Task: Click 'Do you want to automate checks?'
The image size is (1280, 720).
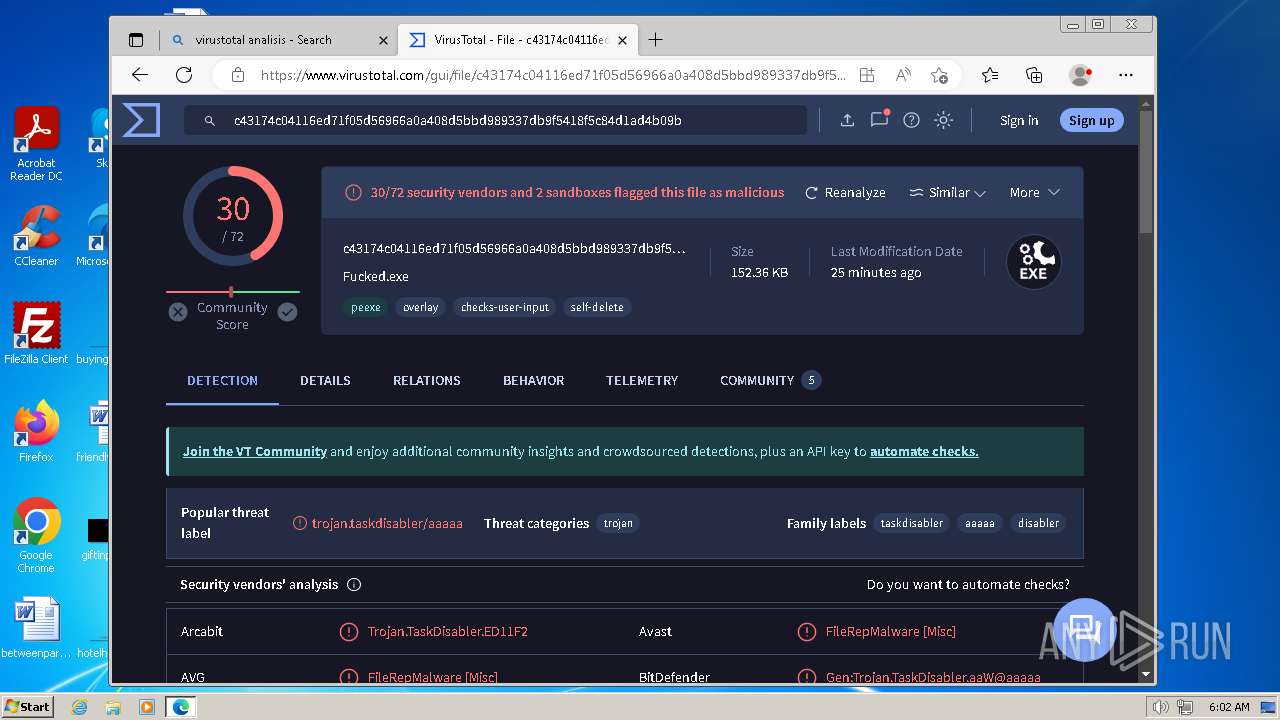Action: click(968, 584)
